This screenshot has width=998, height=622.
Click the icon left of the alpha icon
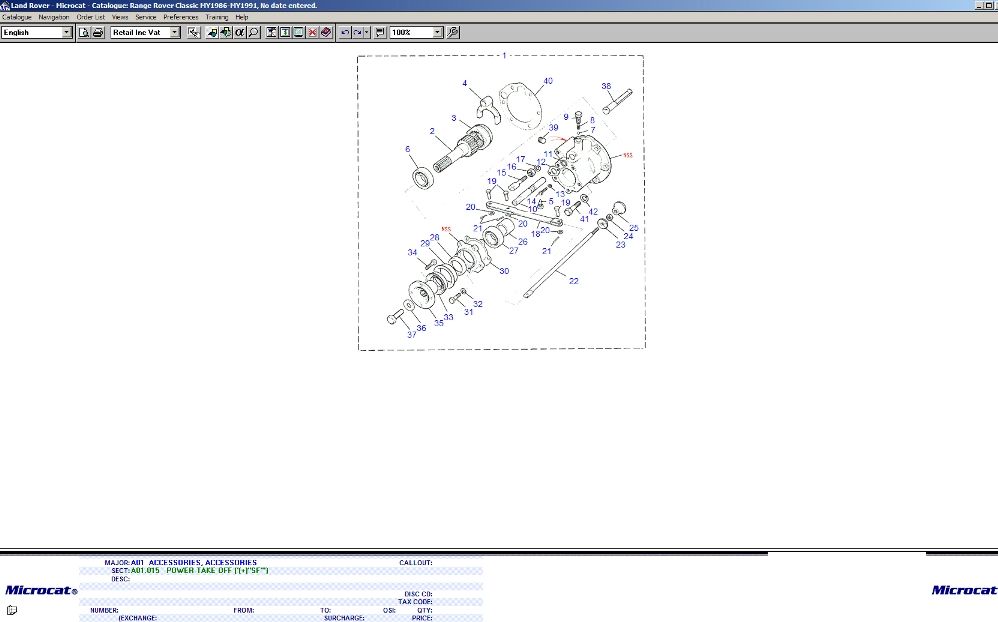point(225,32)
